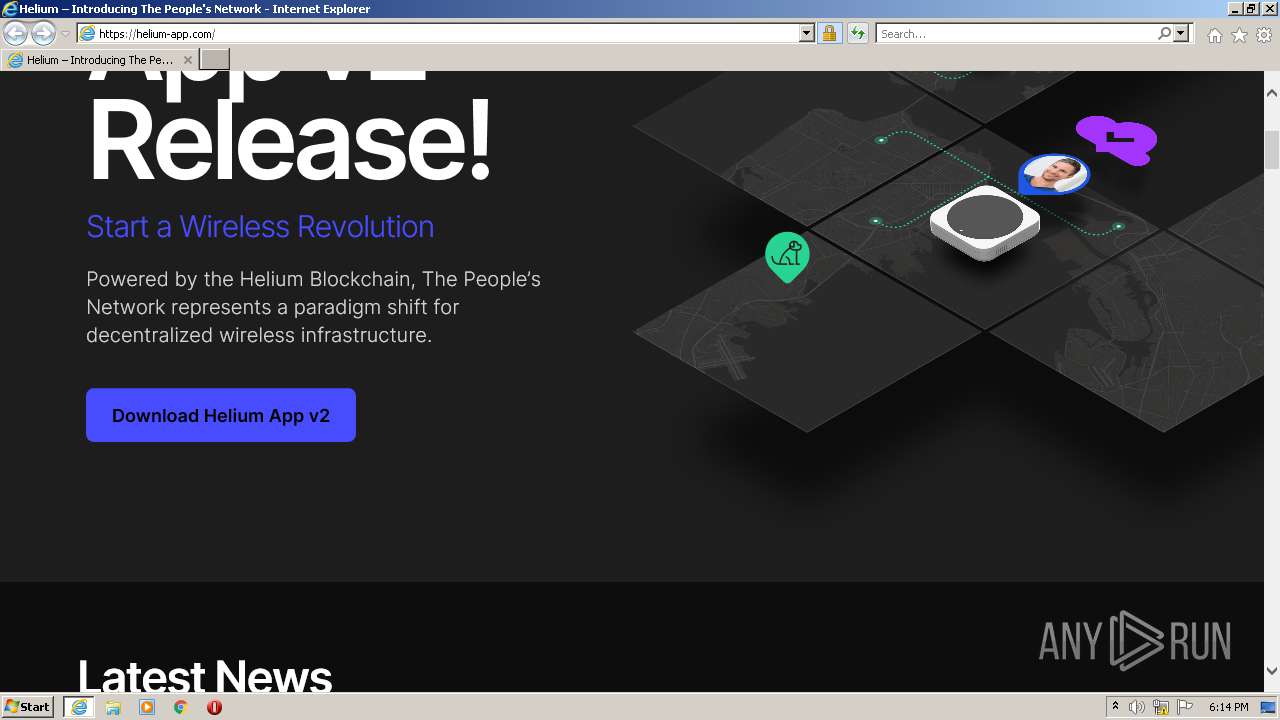Go forward with the browser Forward arrow
The image size is (1280, 720).
point(43,34)
